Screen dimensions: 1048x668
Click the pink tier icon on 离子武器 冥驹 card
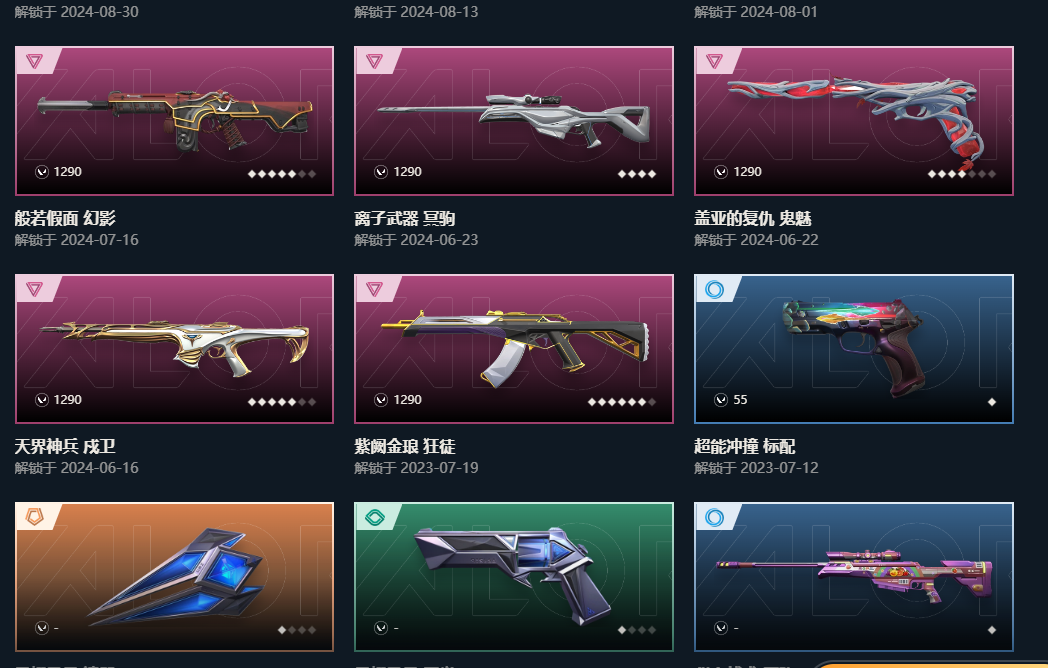374,62
